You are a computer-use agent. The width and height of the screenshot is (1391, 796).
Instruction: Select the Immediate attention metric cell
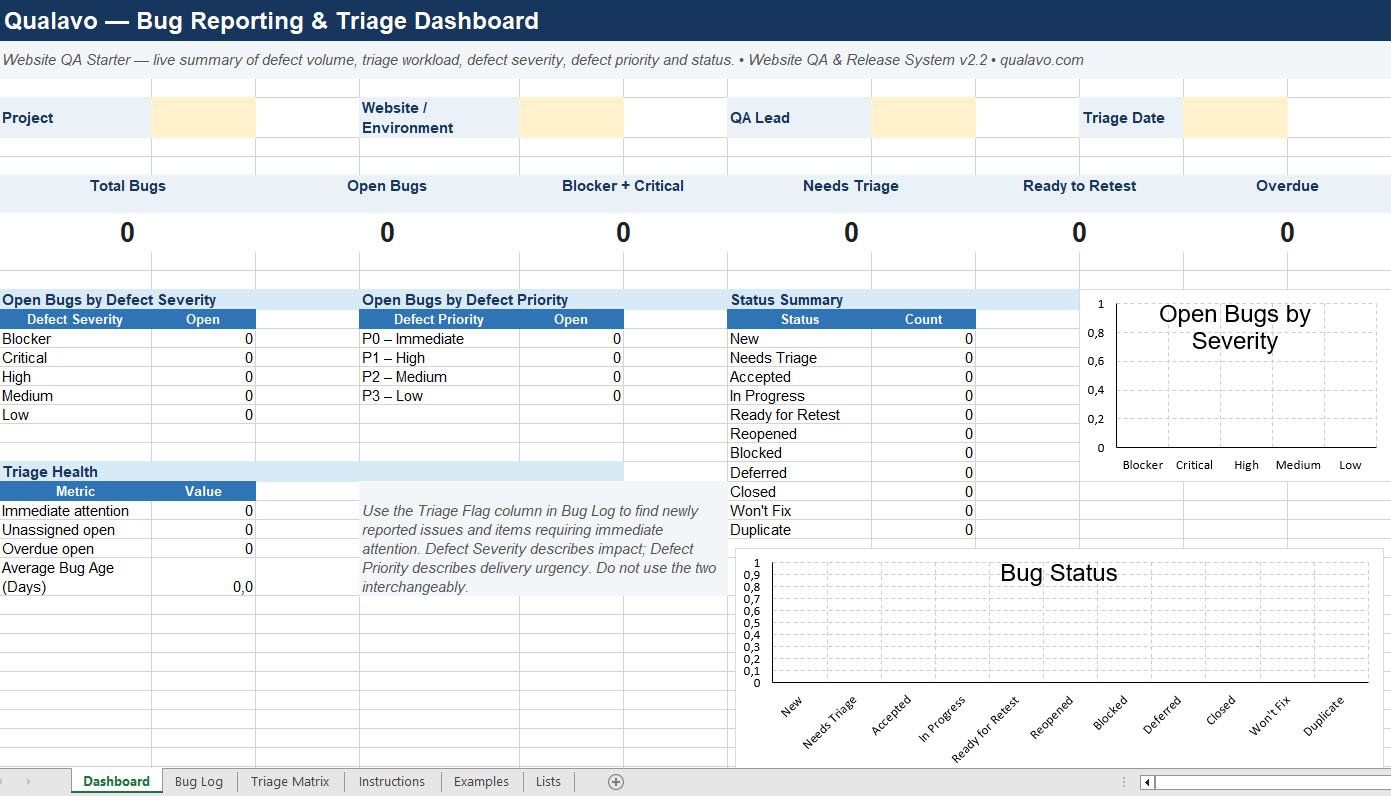pos(76,511)
